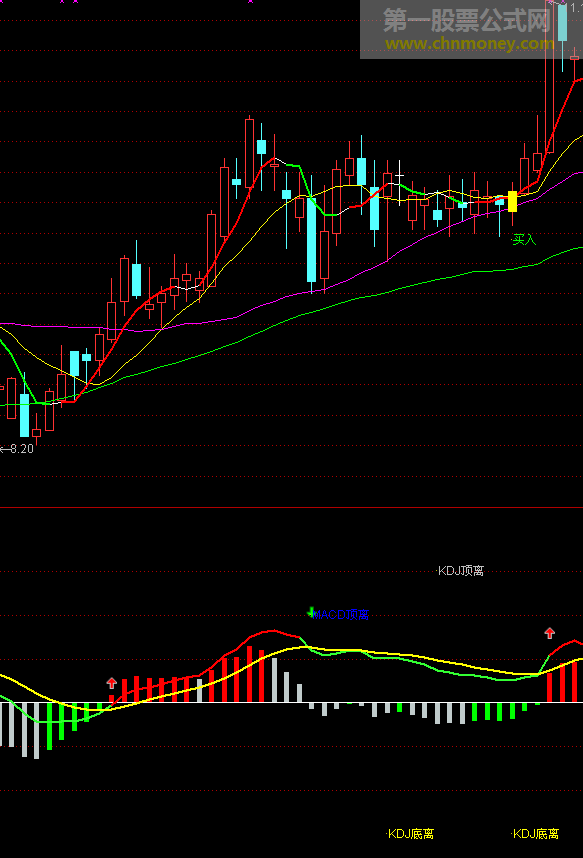Select the yellow buy-signal candlestick
This screenshot has height=858, width=583.
(512, 201)
